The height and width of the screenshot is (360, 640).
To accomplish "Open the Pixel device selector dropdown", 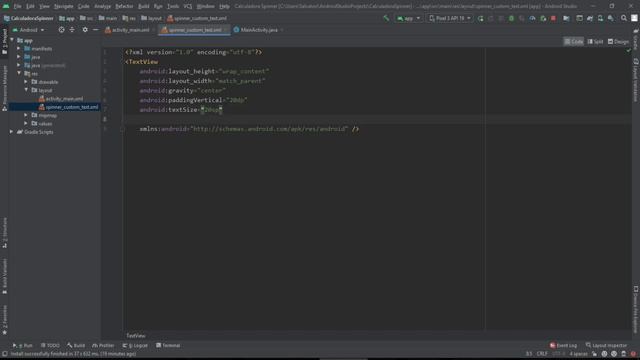I will click(450, 18).
